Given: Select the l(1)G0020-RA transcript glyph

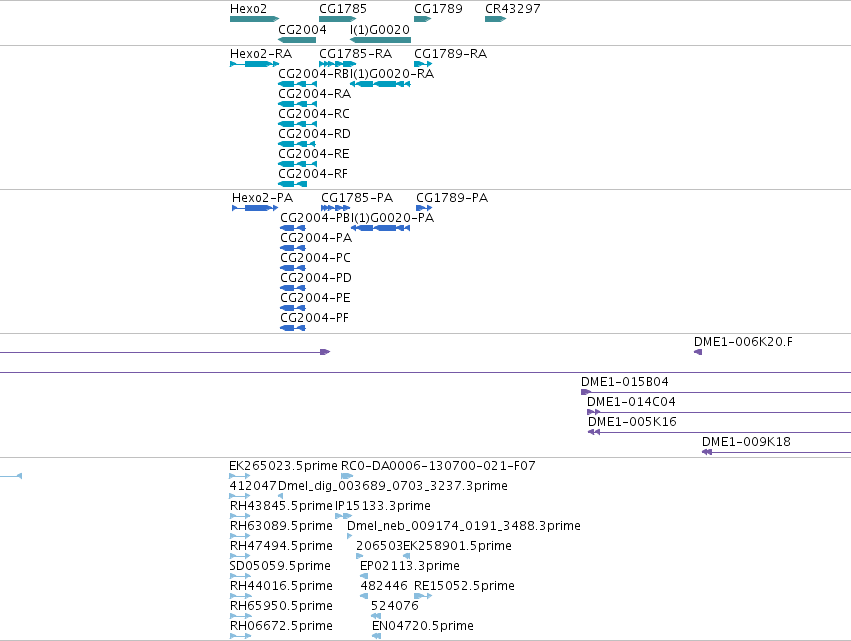Looking at the screenshot, I should 380,84.
